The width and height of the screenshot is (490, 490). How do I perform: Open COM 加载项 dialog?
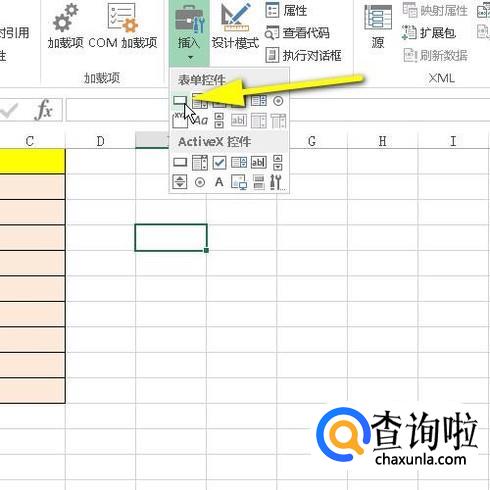123,26
